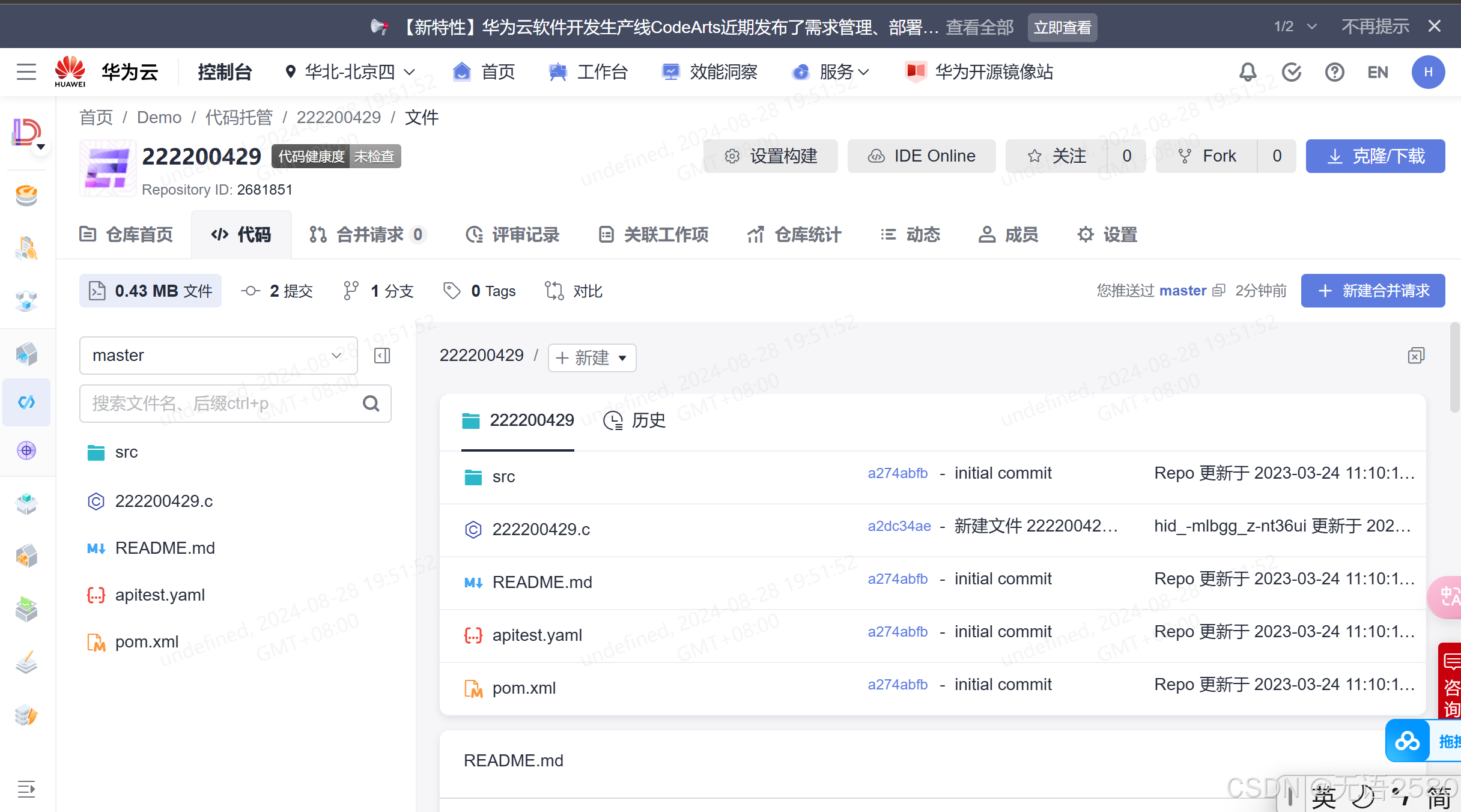Switch to 仓库统计 tab
The image size is (1461, 812).
click(794, 234)
